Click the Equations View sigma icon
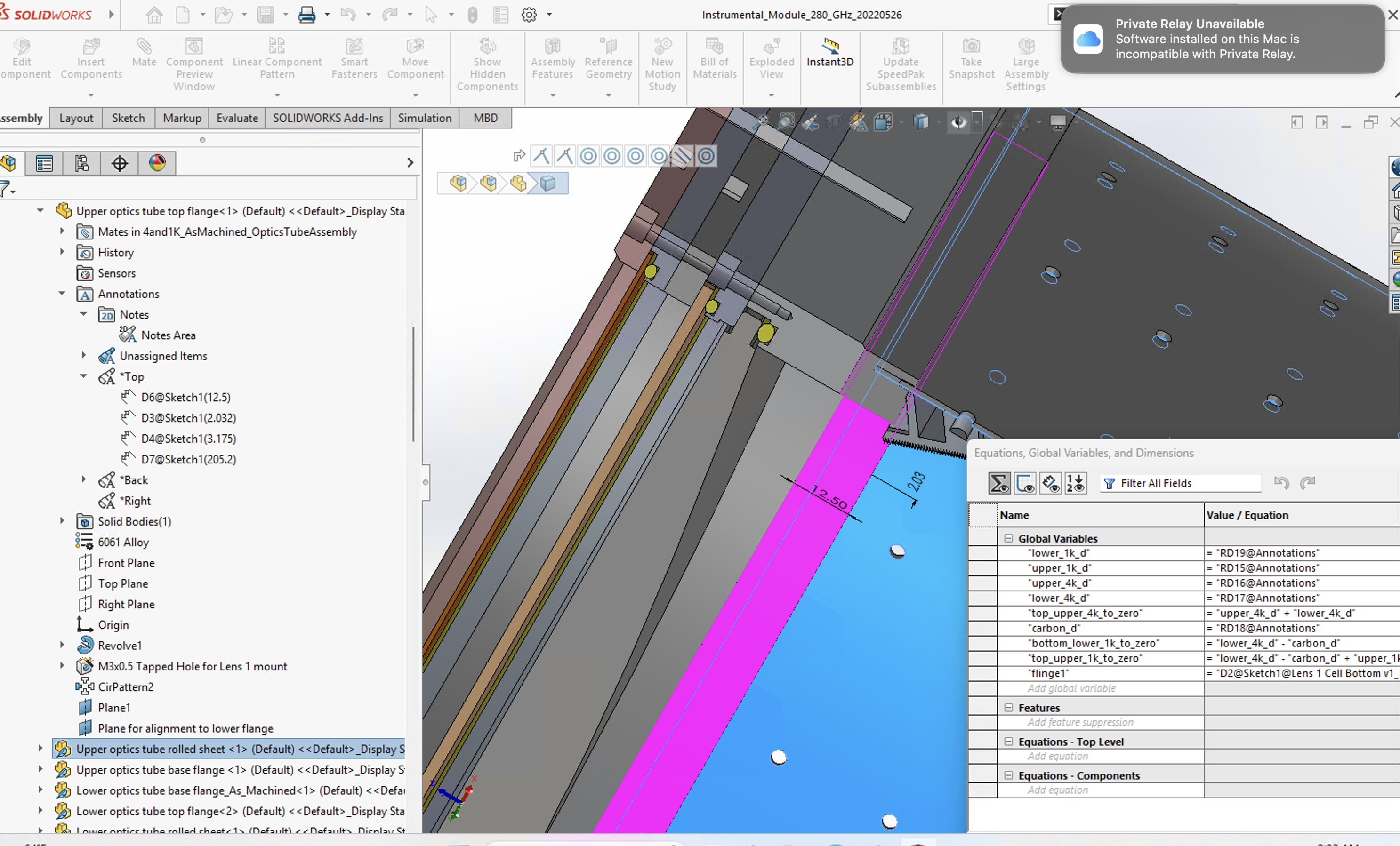Image resolution: width=1400 pixels, height=846 pixels. pos(999,483)
